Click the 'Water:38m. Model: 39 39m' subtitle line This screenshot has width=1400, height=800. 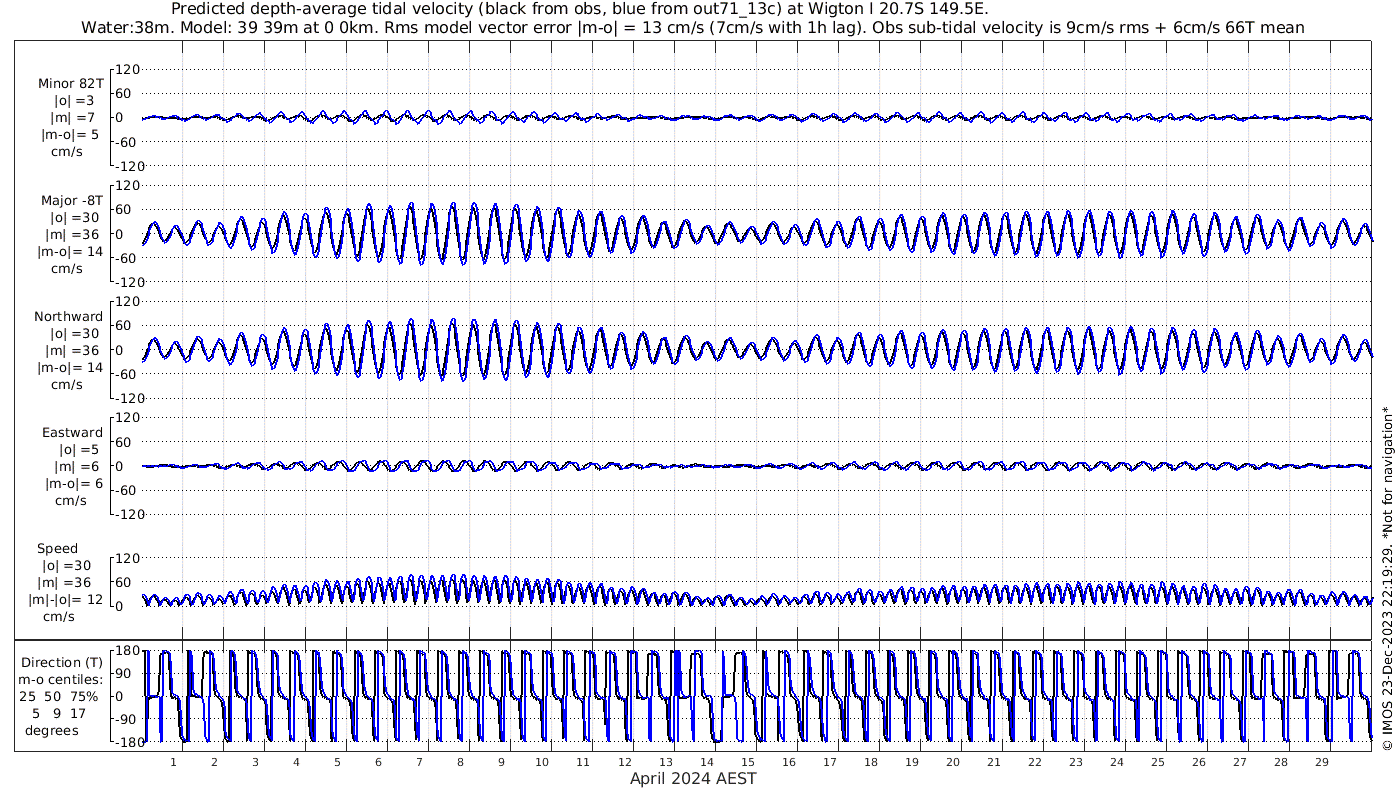[x=693, y=27]
